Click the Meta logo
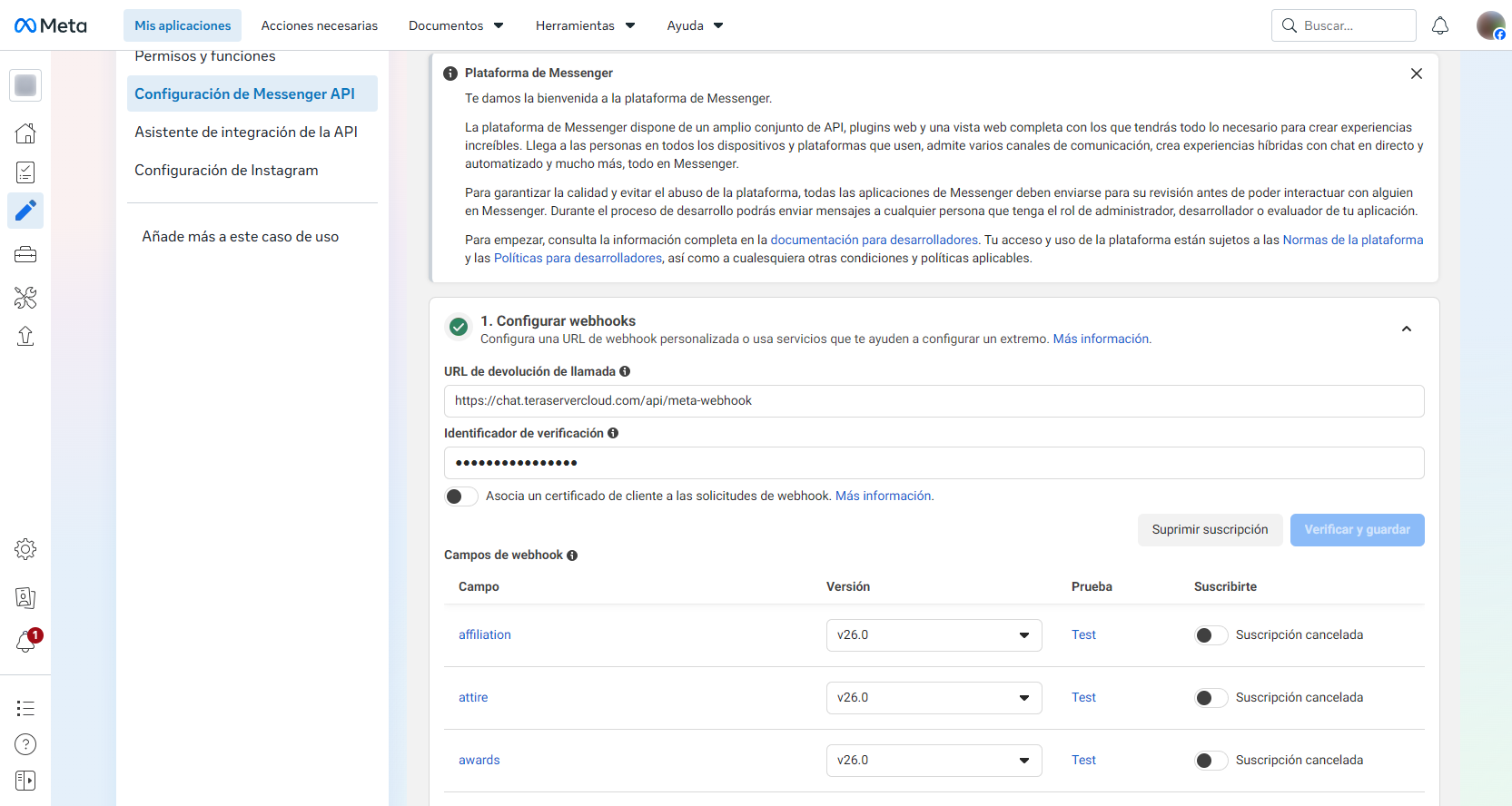The height and width of the screenshot is (806, 1512). [x=51, y=25]
